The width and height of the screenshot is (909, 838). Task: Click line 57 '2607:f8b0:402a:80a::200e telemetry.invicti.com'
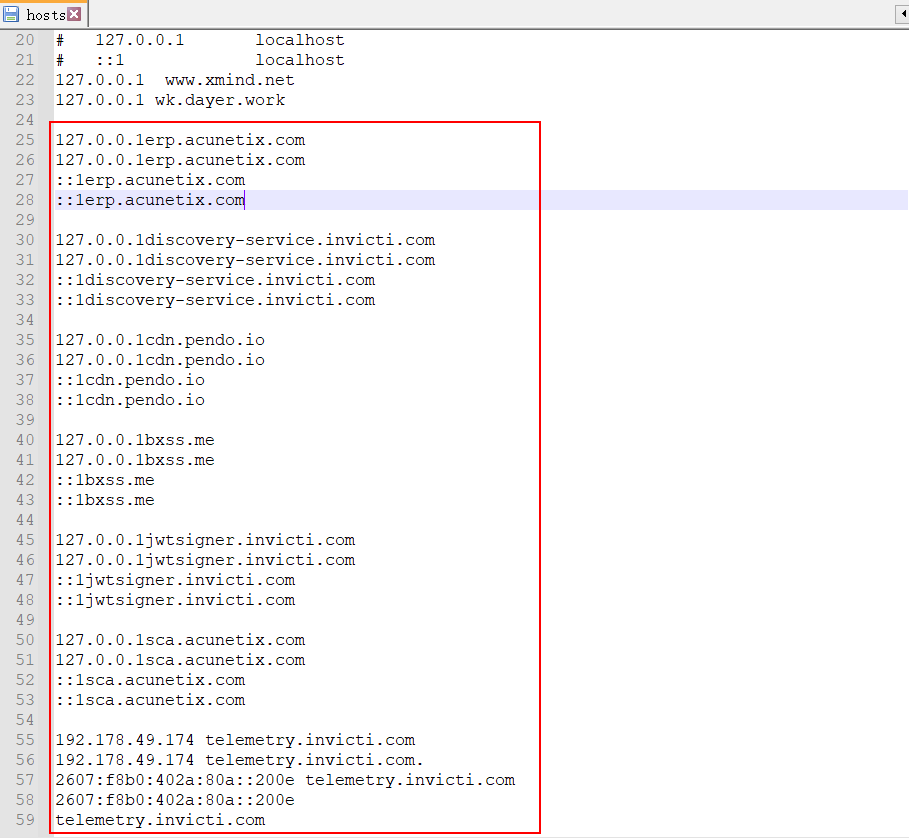pyautogui.click(x=285, y=780)
